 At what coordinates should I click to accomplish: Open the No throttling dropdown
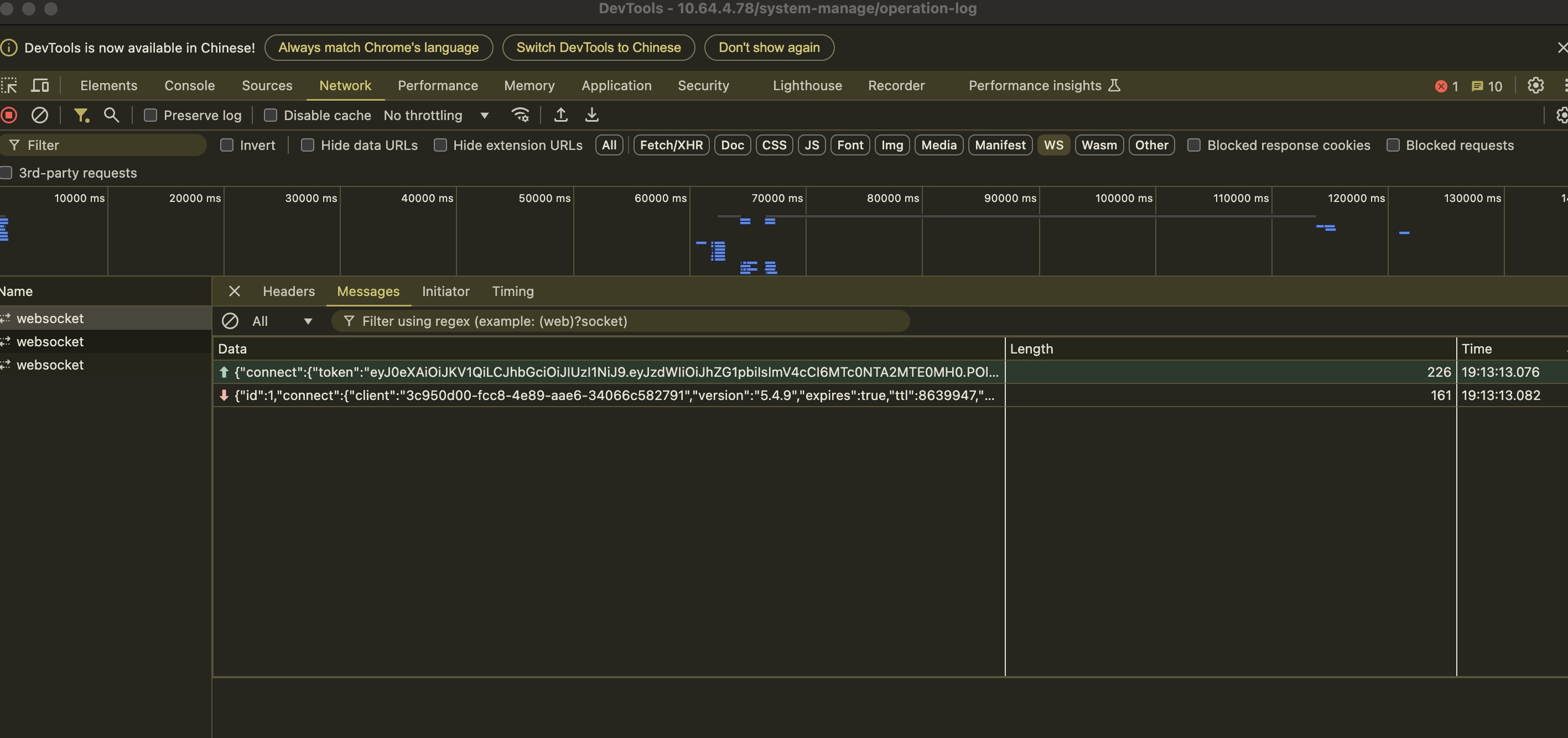437,115
